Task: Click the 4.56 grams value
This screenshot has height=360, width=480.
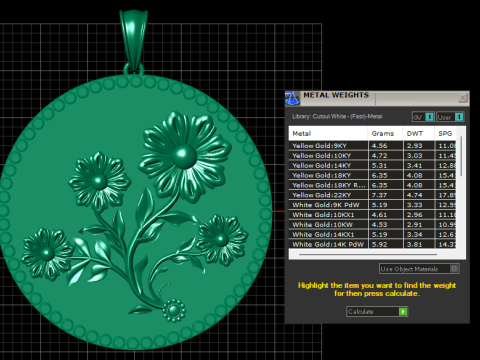Action: pyautogui.click(x=379, y=146)
